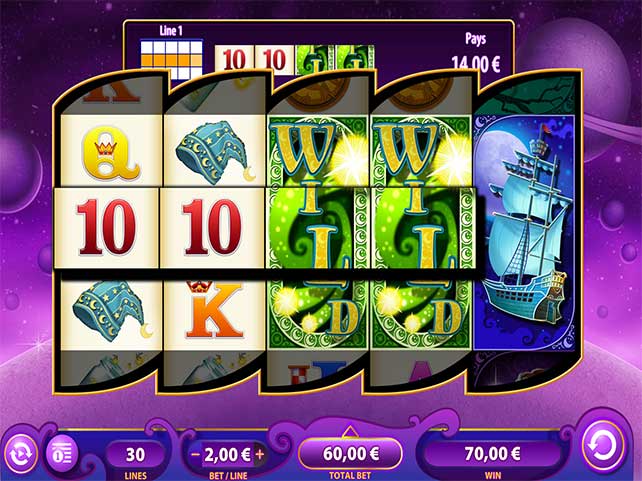Increase bet per line with plus
Viewport: 642px width, 481px height.
260,454
